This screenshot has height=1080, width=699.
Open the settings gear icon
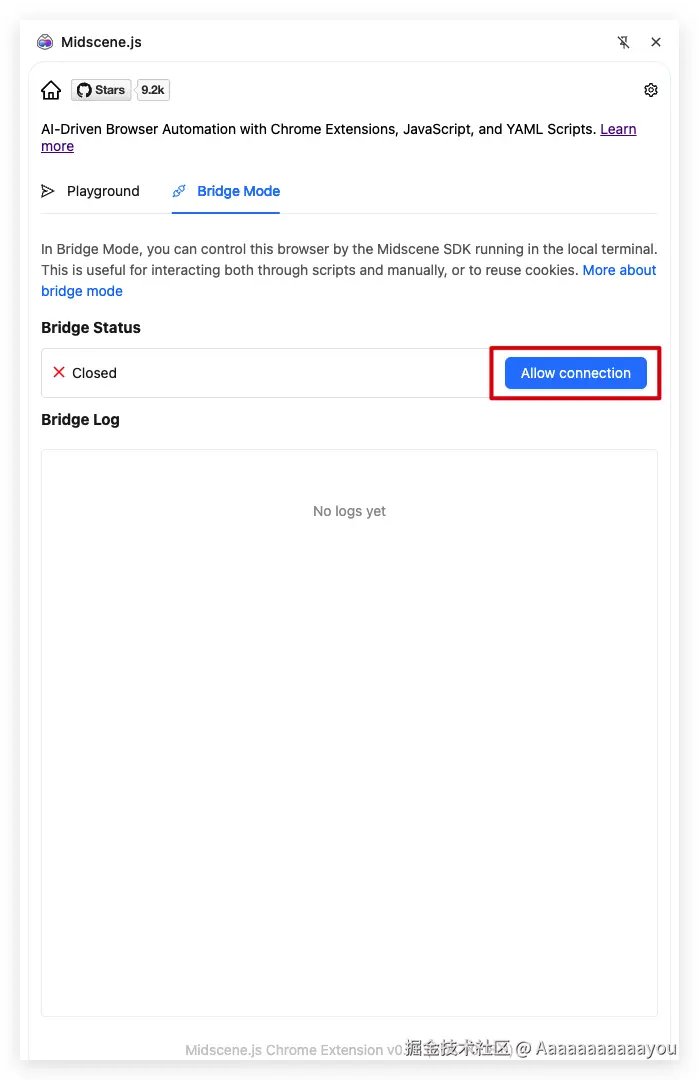pyautogui.click(x=651, y=90)
